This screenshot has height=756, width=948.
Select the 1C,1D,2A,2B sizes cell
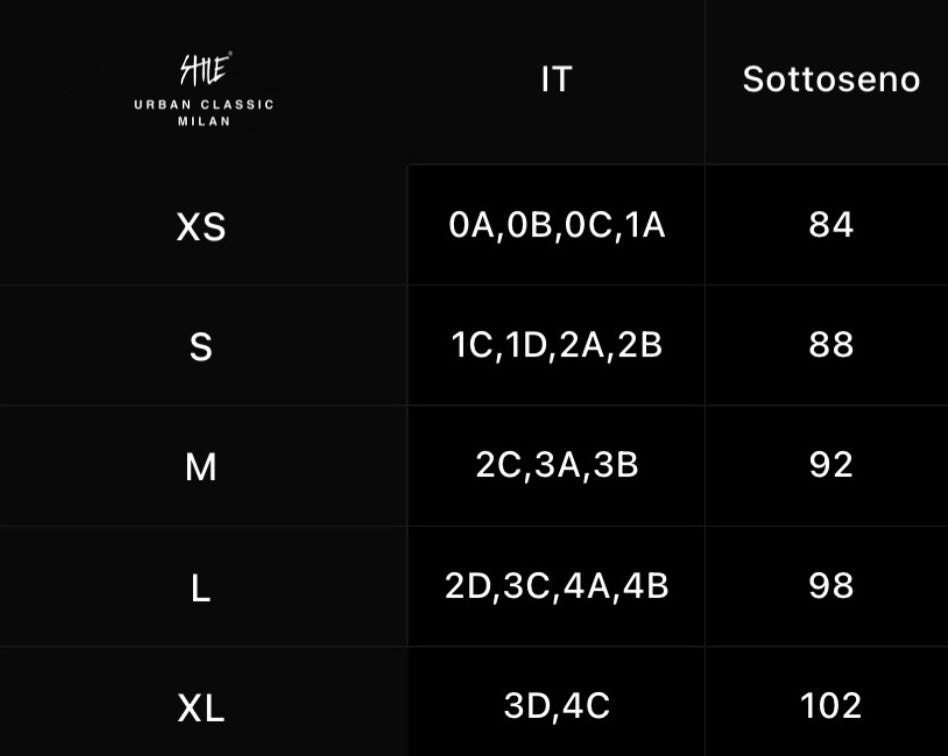pyautogui.click(x=556, y=345)
